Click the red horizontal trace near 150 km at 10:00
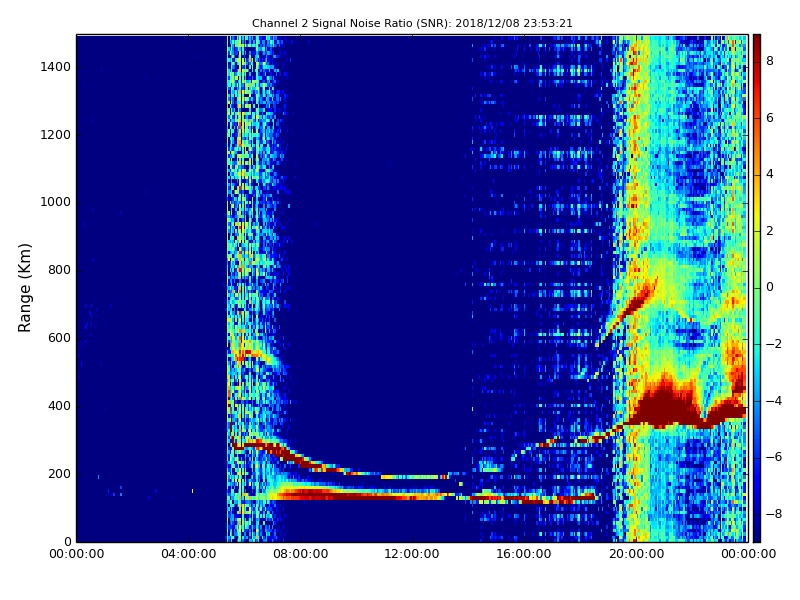Viewport: 800px width, 600px height. [357, 494]
